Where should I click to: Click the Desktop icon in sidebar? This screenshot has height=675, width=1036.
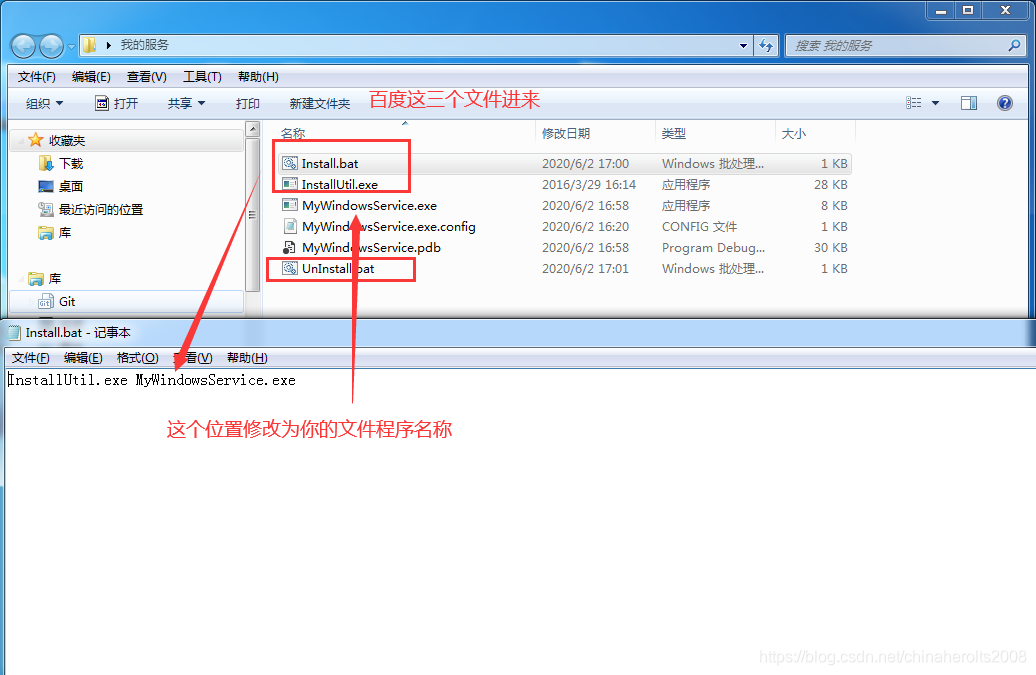pos(46,186)
